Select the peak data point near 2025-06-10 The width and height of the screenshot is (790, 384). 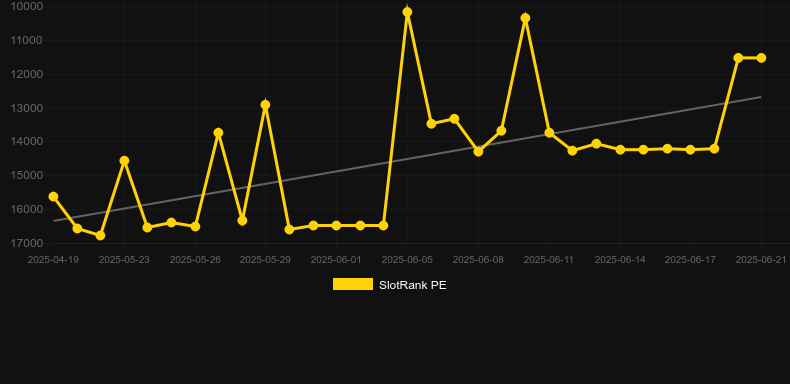[x=525, y=18]
